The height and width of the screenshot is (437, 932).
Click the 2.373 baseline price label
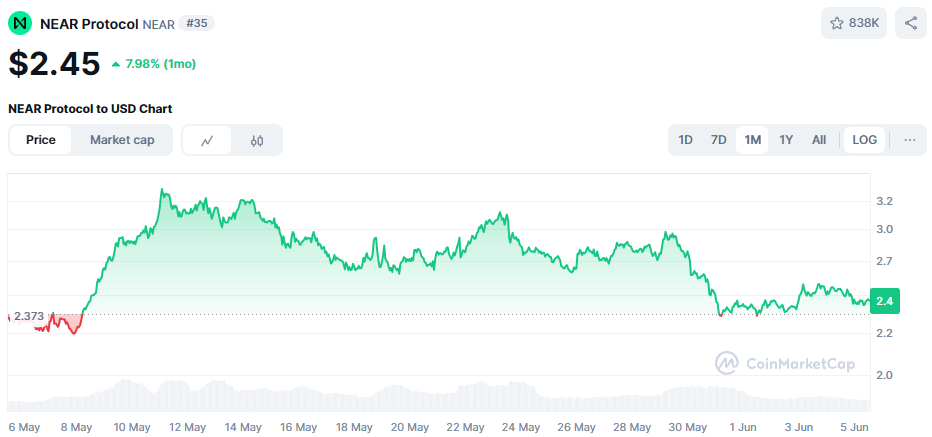[29, 316]
